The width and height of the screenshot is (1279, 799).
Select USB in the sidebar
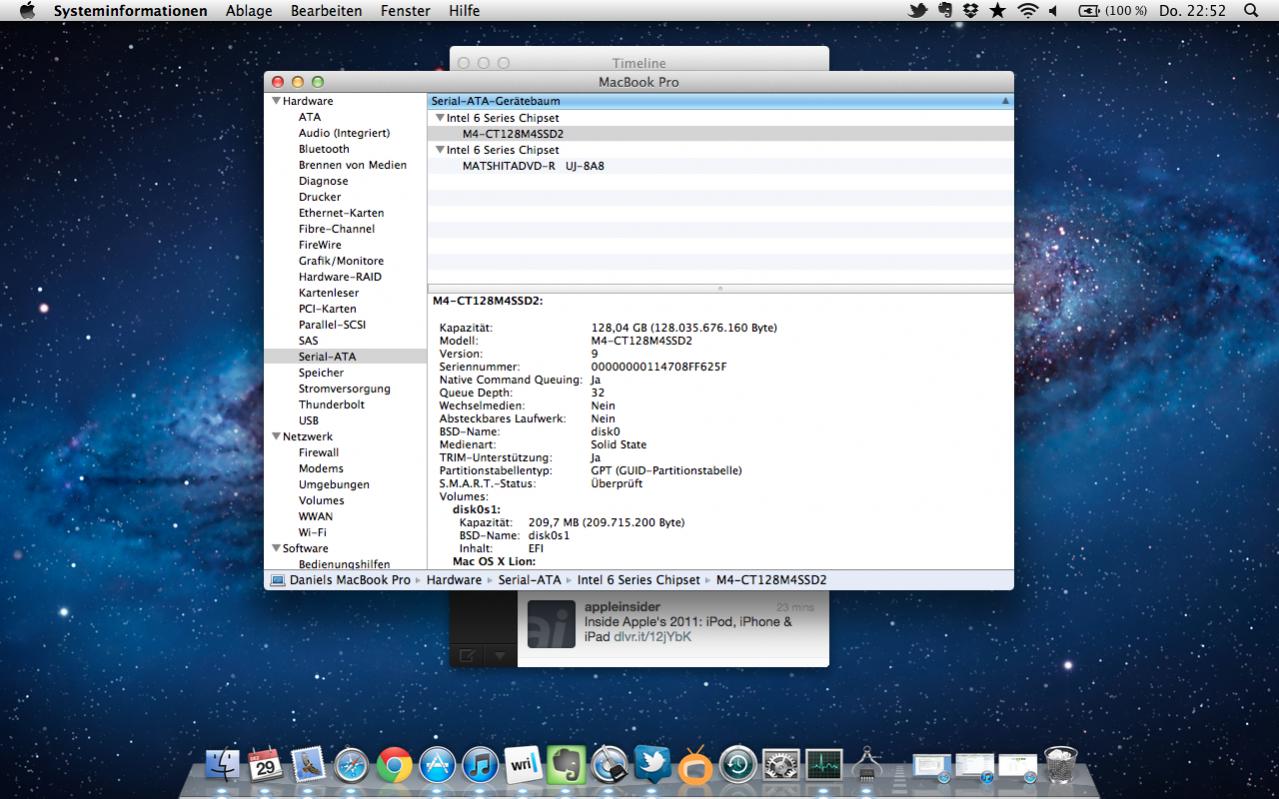(308, 421)
